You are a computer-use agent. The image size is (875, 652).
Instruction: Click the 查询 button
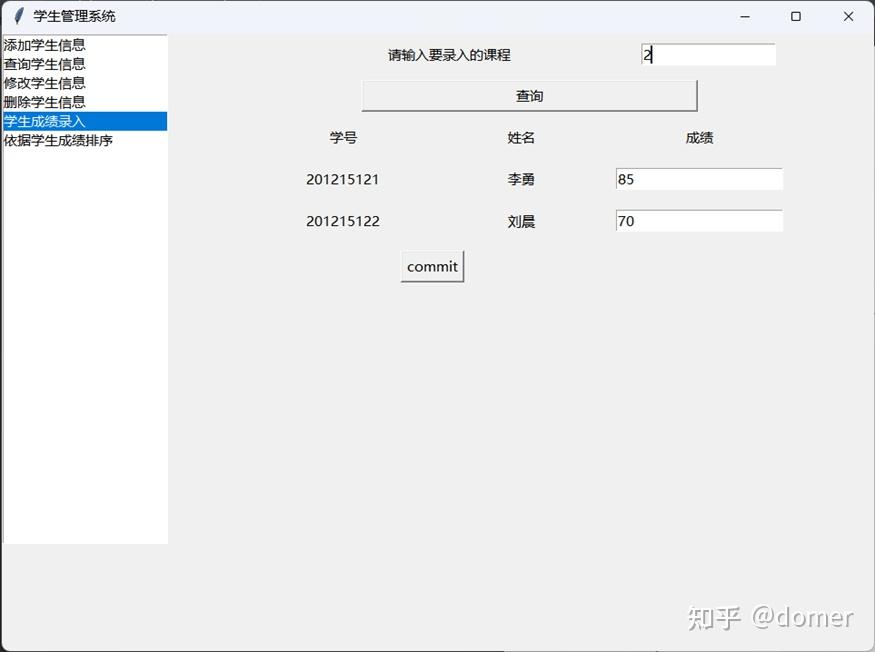click(530, 96)
